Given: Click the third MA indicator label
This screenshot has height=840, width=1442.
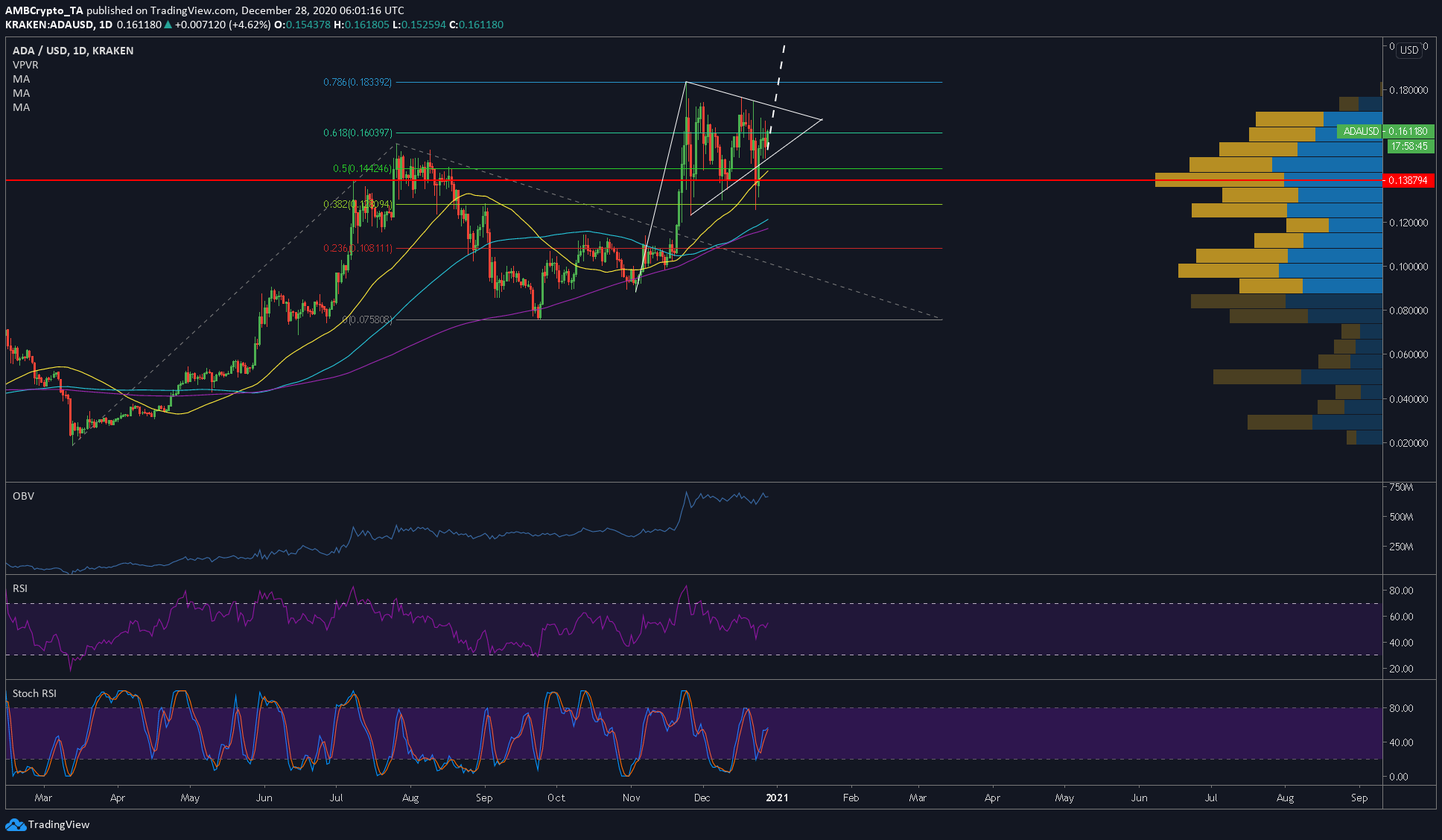Looking at the screenshot, I should click(21, 107).
